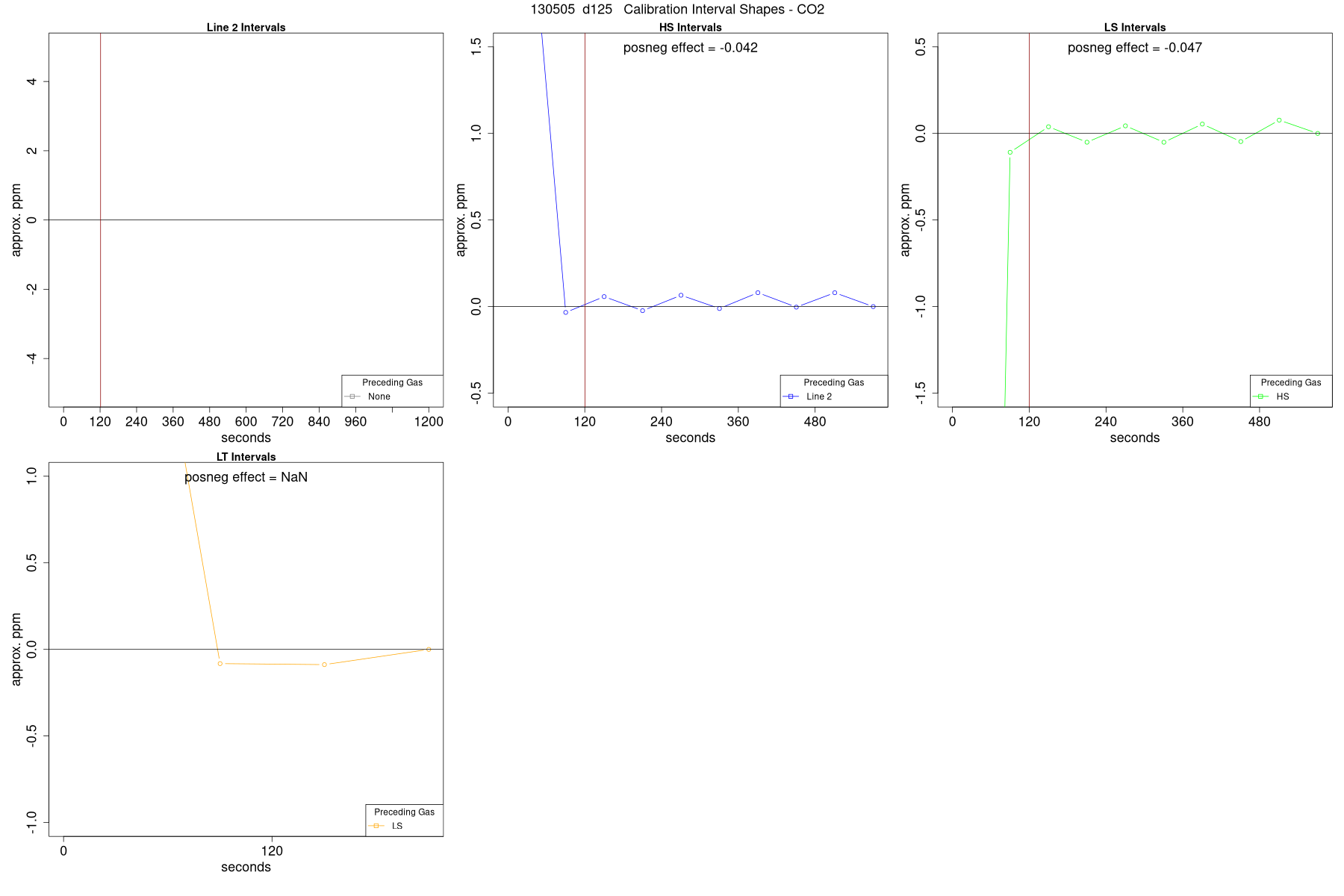
Task: Click the orange LS legend marker
Action: tap(376, 826)
